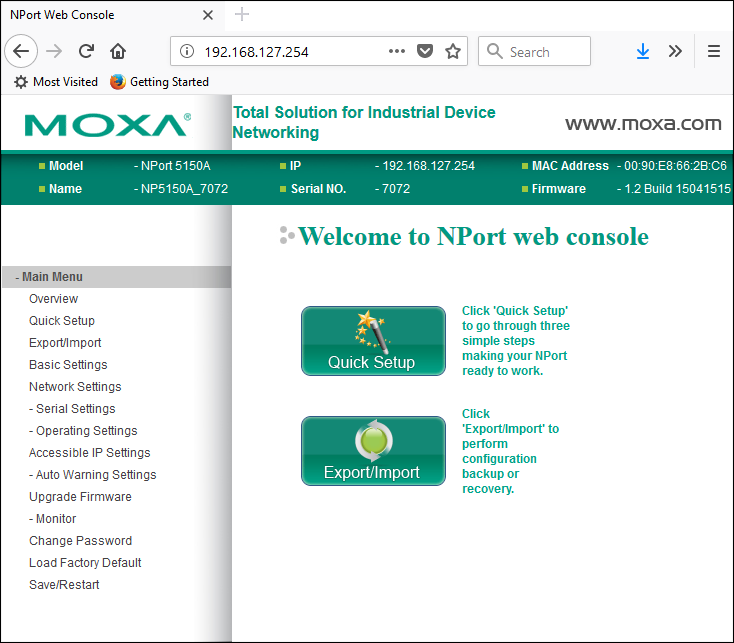Expand Operating Settings menu item
This screenshot has height=643, width=734.
pos(83,431)
